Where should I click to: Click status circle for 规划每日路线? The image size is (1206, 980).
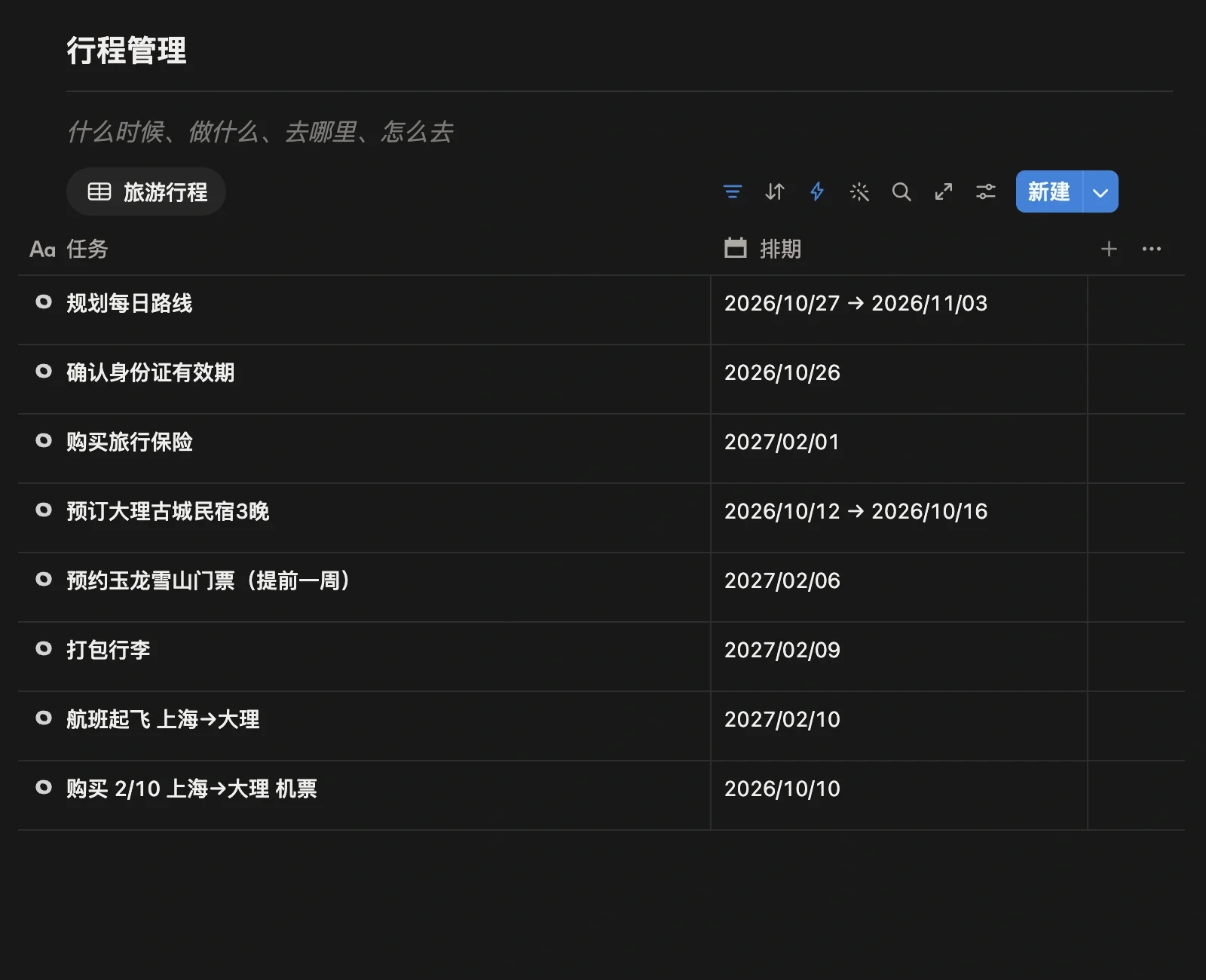point(44,302)
